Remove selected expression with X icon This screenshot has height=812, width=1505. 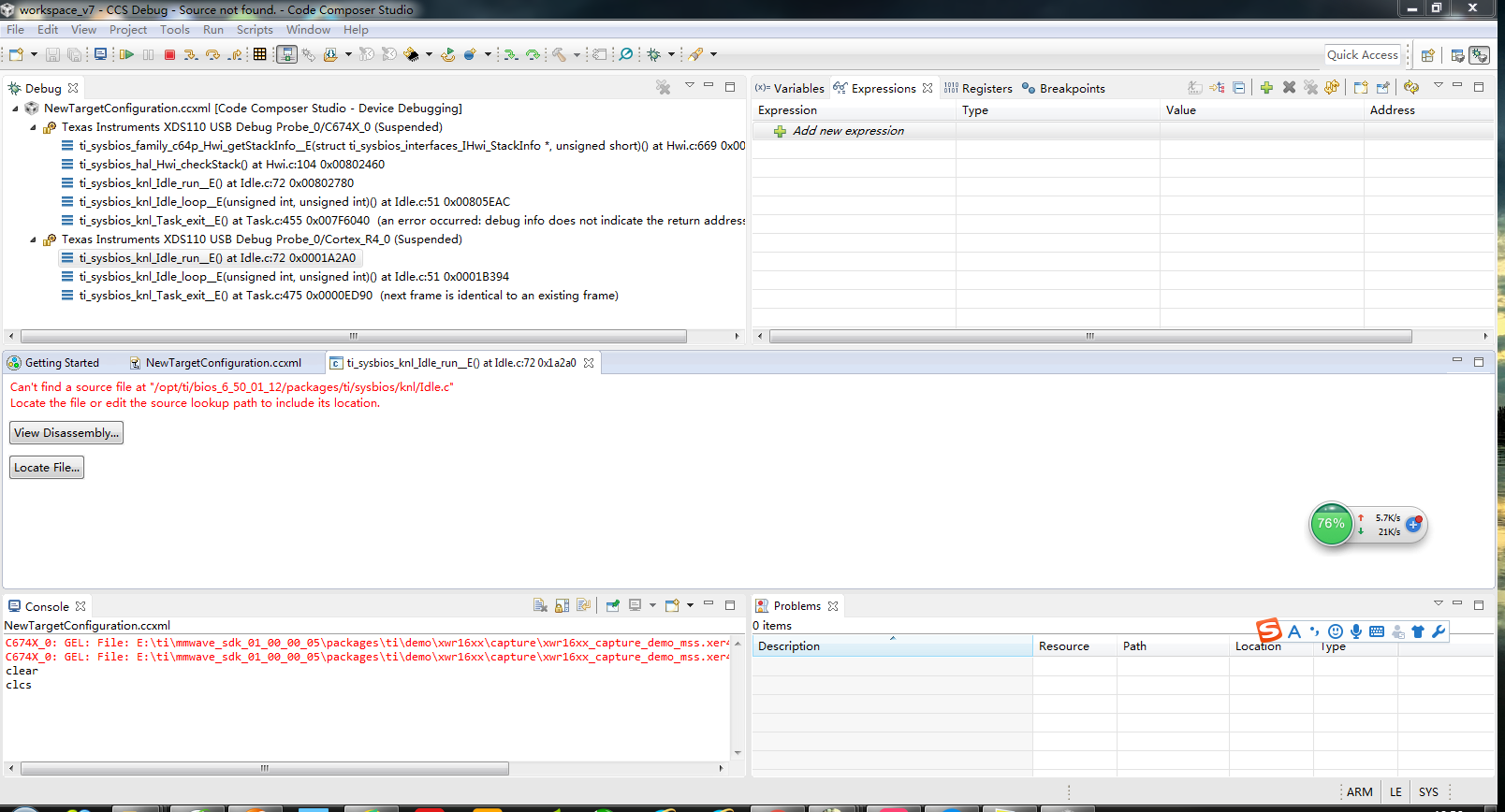coord(1289,88)
